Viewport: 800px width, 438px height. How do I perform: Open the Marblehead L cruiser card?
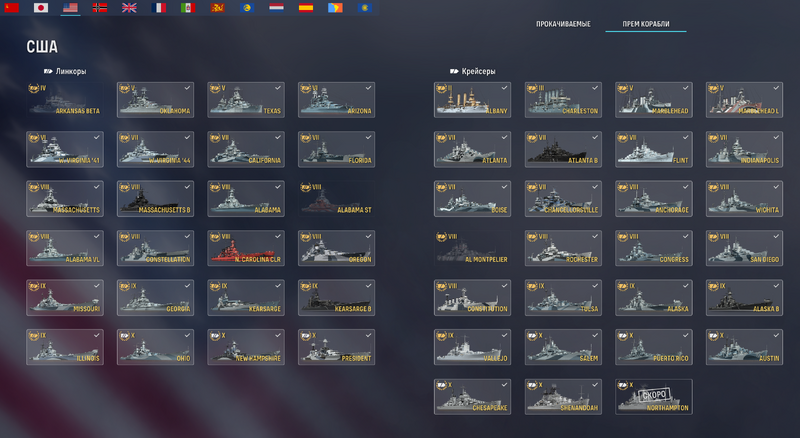tap(744, 100)
